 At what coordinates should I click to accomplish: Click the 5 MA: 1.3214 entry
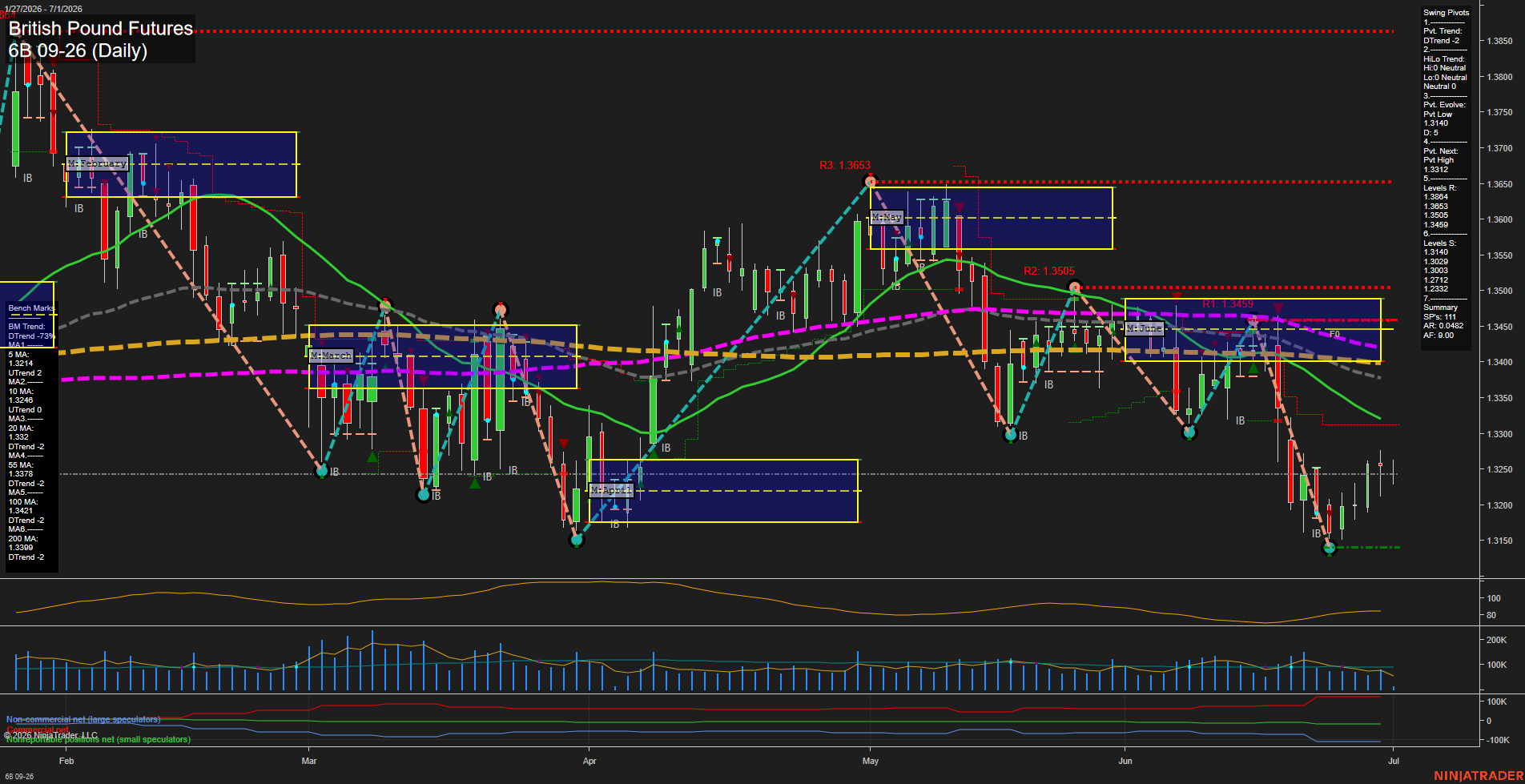pos(21,359)
